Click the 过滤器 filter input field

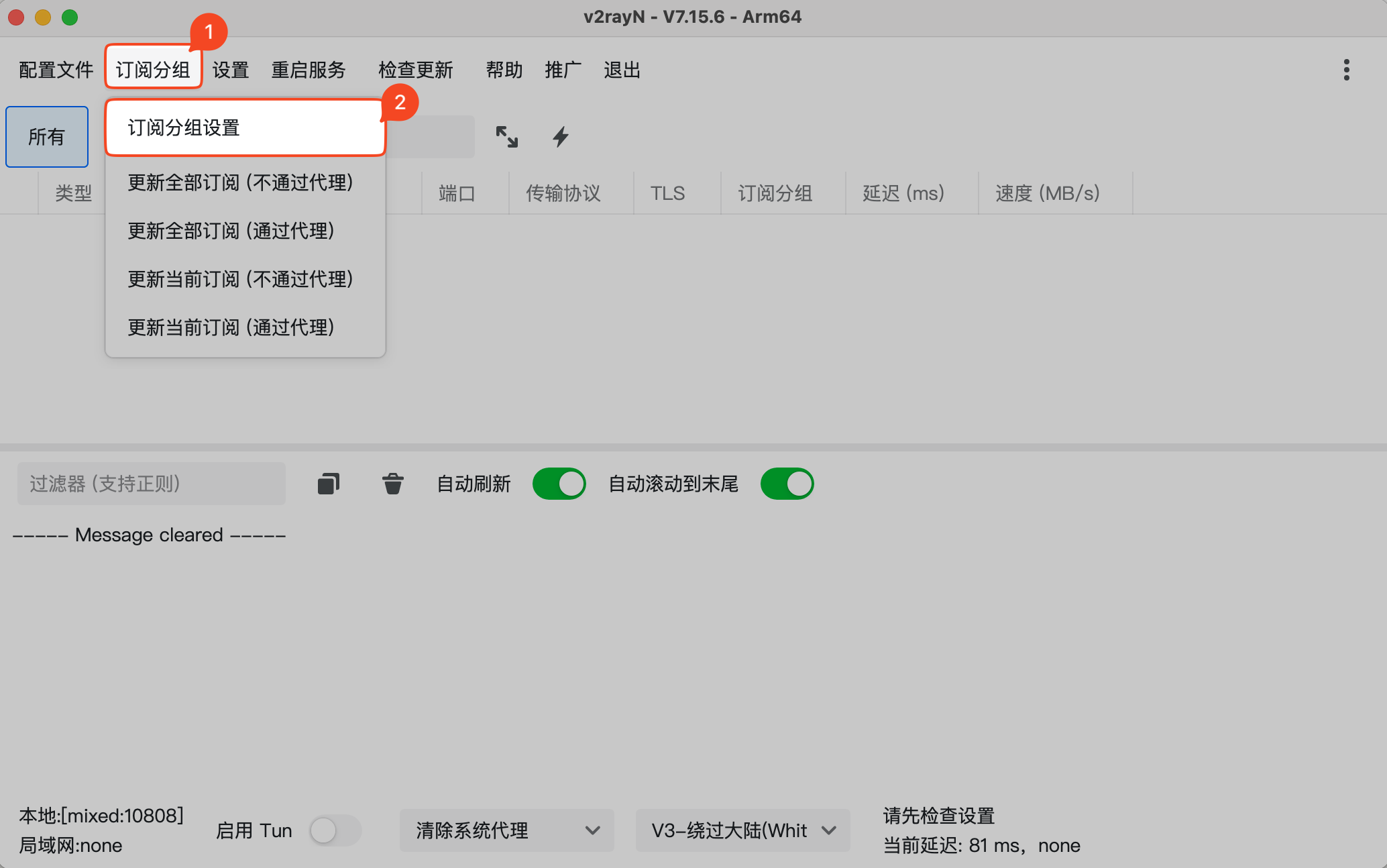pyautogui.click(x=152, y=484)
